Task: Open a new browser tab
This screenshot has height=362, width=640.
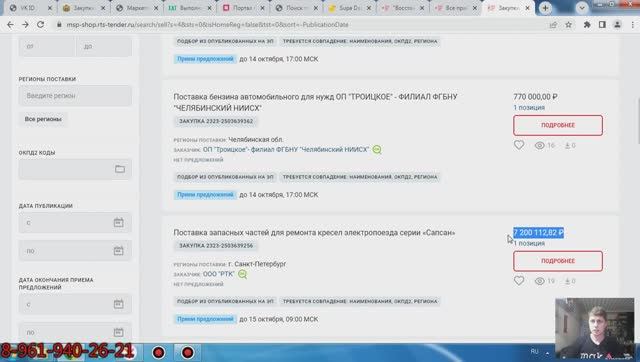Action: click(545, 8)
